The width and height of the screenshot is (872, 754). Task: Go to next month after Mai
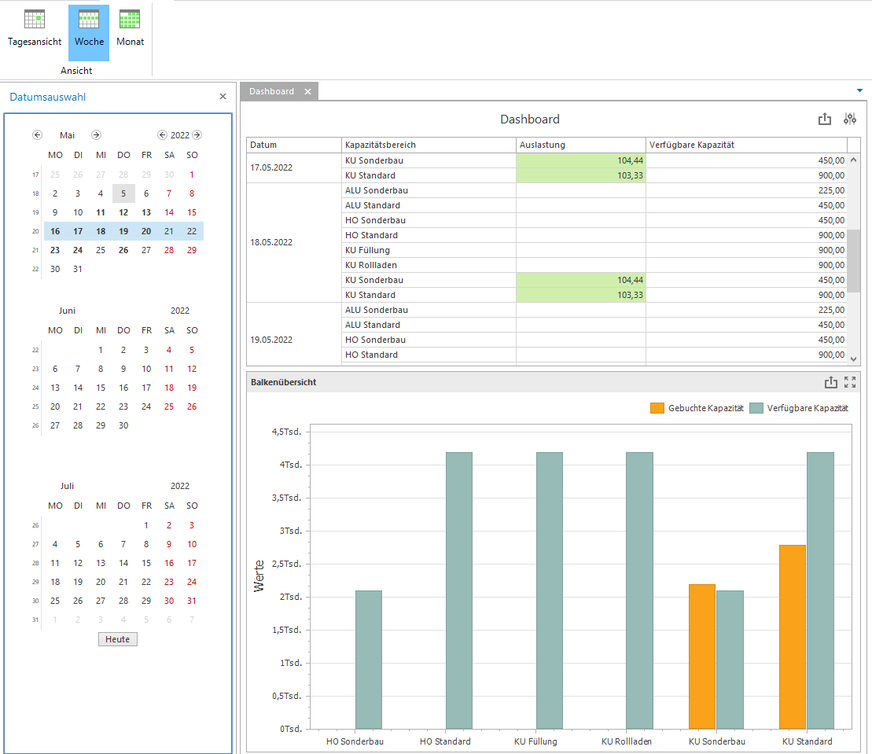(x=96, y=135)
